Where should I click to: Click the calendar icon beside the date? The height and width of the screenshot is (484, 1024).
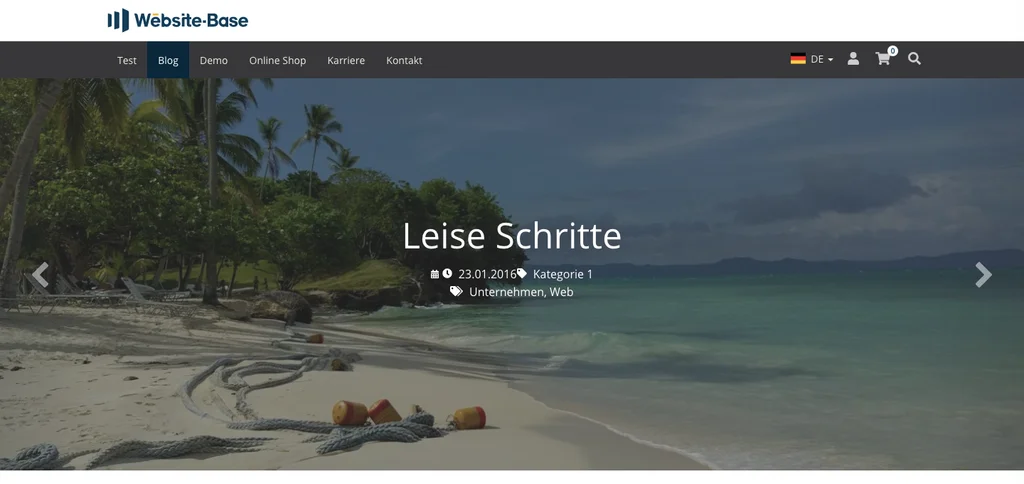(435, 274)
